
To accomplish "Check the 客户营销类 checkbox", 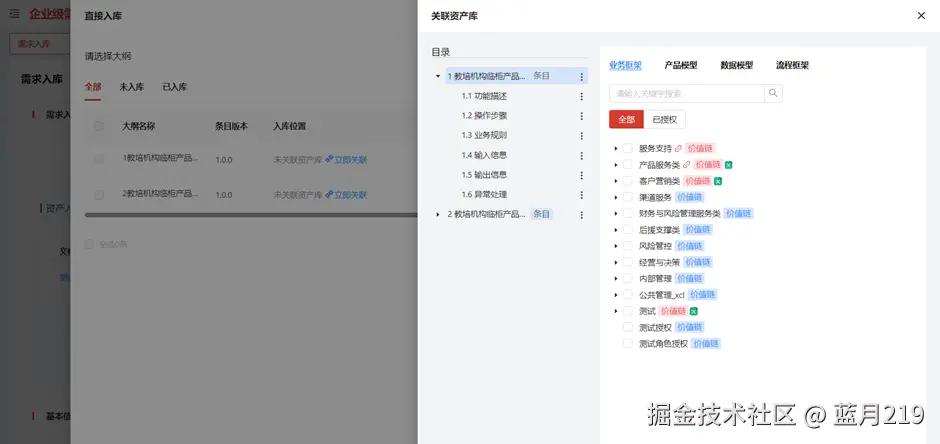I will (628, 180).
